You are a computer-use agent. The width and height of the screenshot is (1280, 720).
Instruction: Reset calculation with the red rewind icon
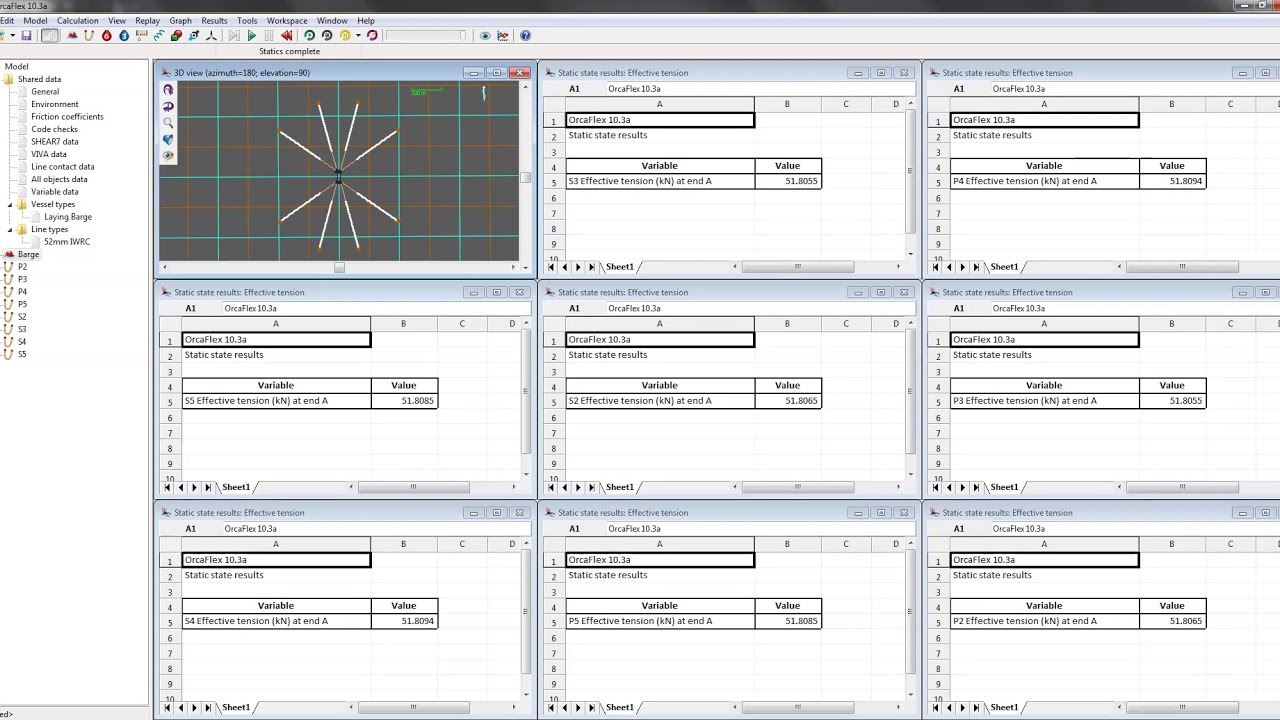click(287, 35)
